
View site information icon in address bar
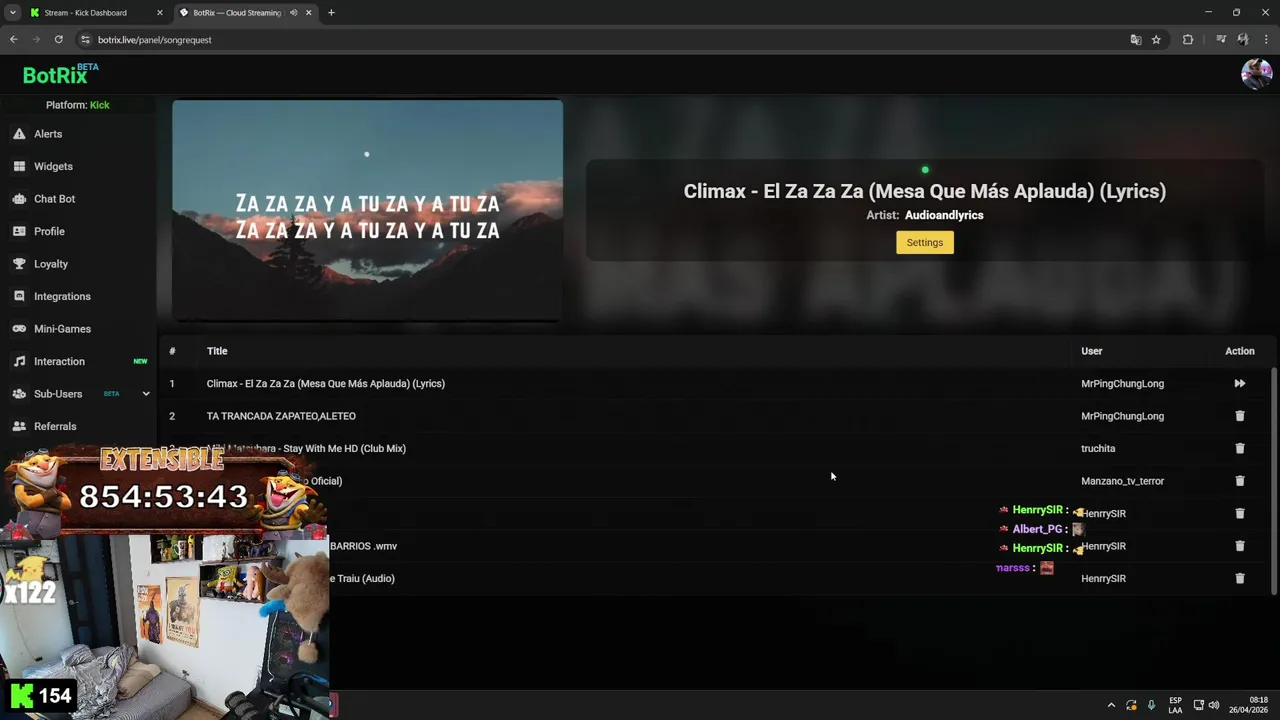click(x=85, y=40)
